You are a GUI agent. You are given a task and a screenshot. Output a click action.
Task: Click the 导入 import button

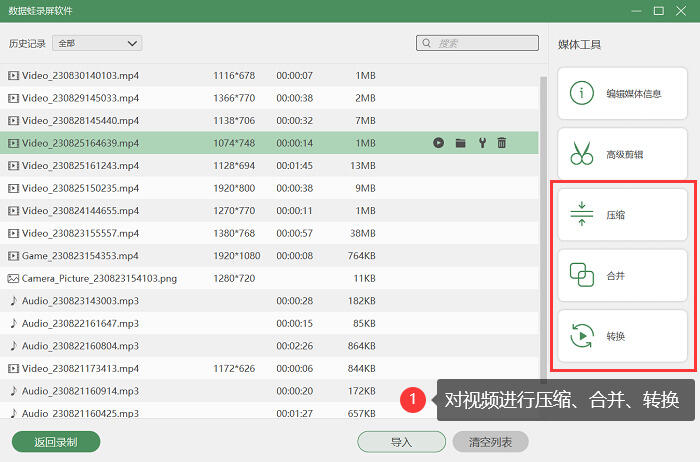pos(401,442)
